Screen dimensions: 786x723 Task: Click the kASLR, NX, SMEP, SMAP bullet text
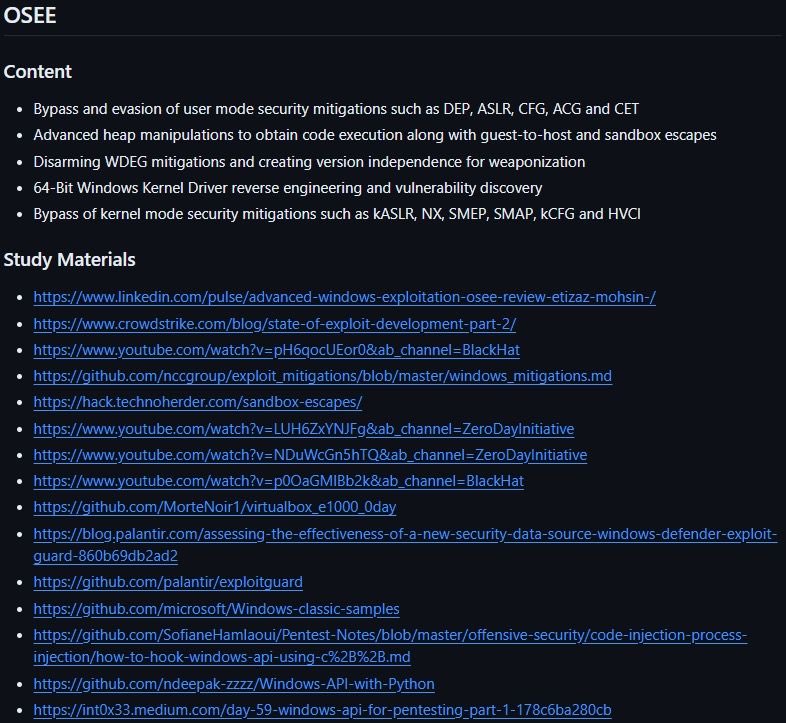click(x=337, y=214)
